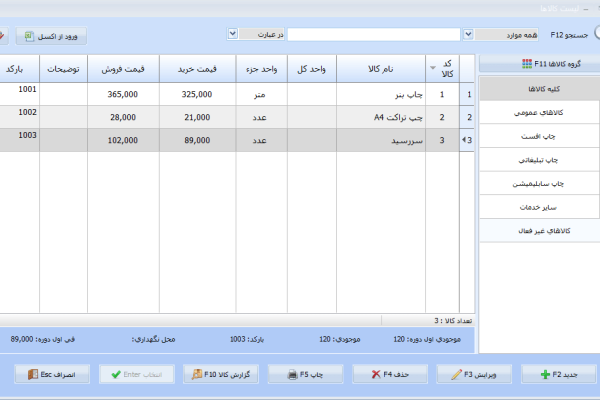
Task: Click the نام کالا column header
Action: click(x=381, y=69)
